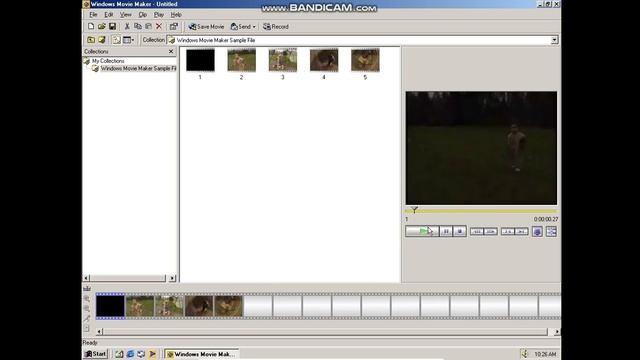Click the Windows Movie Maker taskbar button
The height and width of the screenshot is (360, 640).
click(201, 354)
